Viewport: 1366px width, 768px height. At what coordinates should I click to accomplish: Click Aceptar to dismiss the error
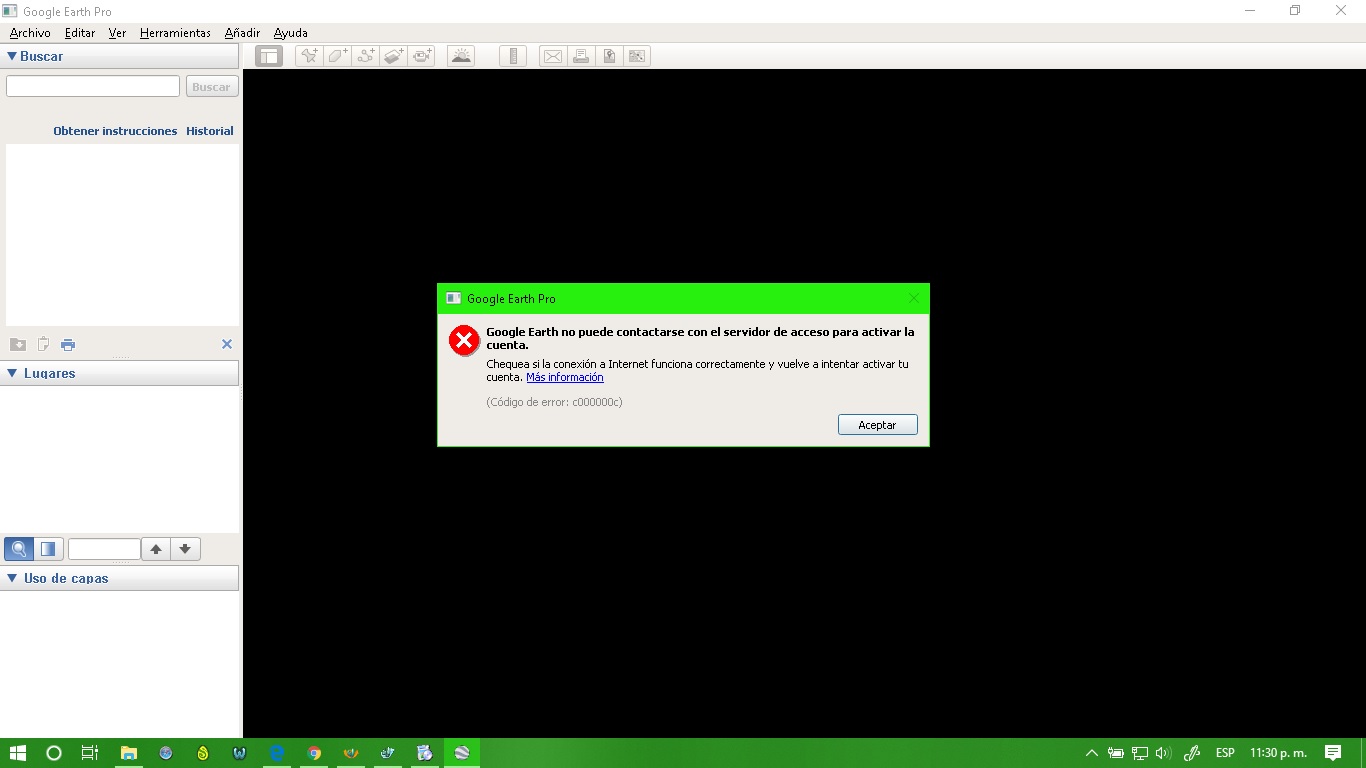878,425
